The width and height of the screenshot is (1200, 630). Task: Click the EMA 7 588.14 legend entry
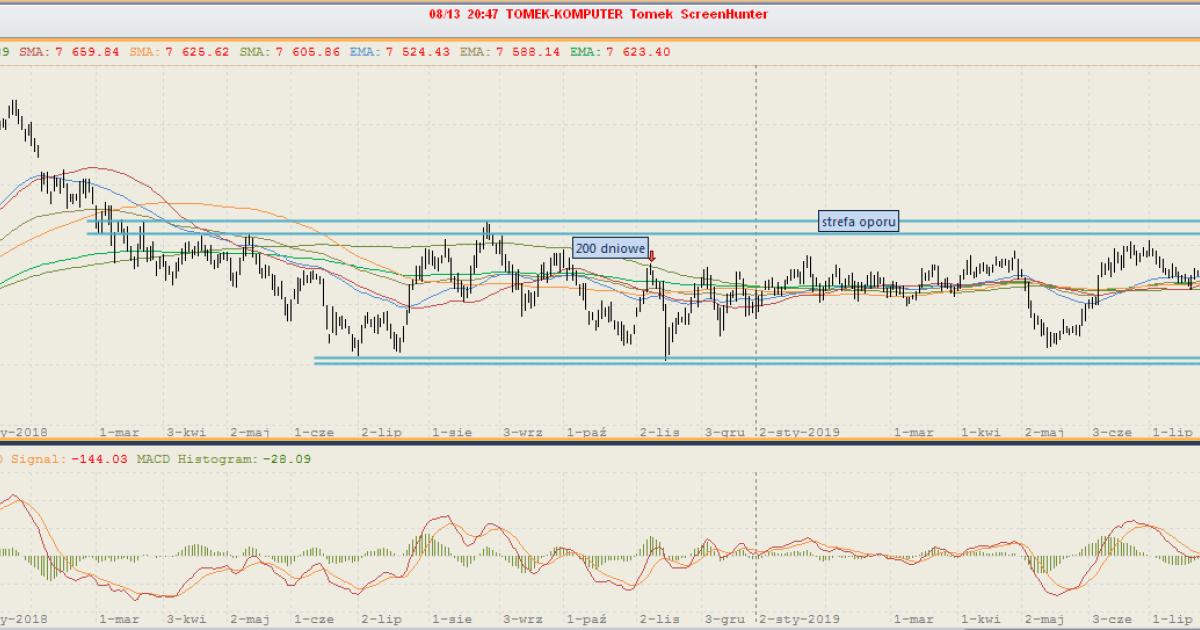[x=511, y=52]
